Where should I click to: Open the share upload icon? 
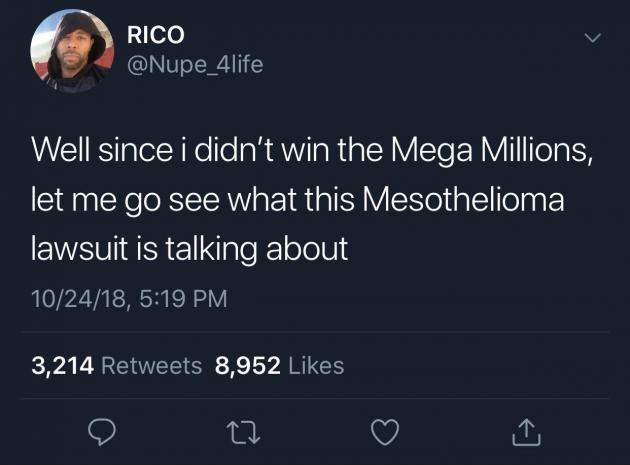524,432
